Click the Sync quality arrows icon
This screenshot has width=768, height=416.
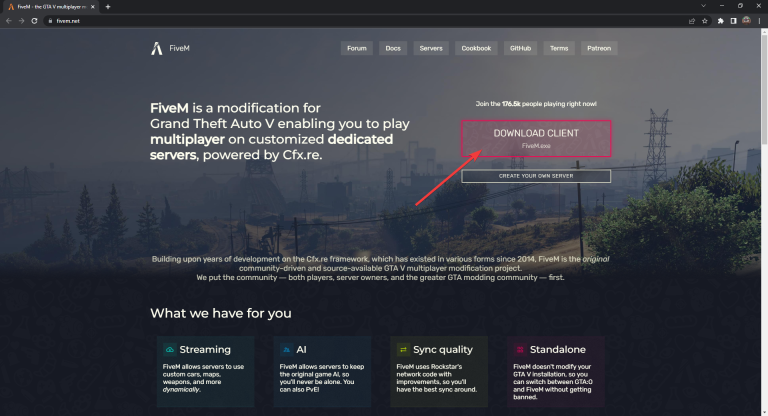(403, 350)
